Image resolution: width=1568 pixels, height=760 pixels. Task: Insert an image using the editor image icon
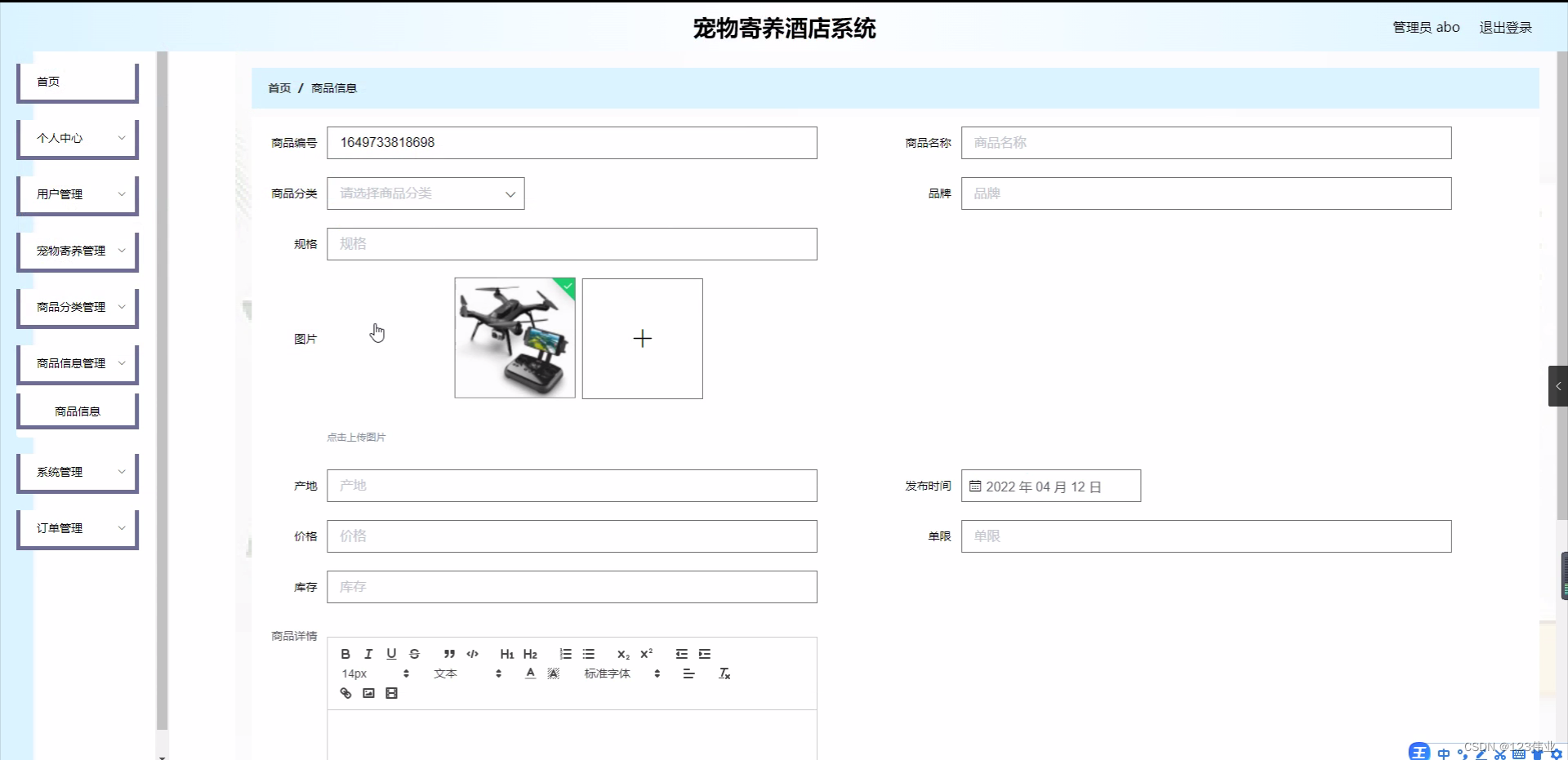tap(368, 693)
